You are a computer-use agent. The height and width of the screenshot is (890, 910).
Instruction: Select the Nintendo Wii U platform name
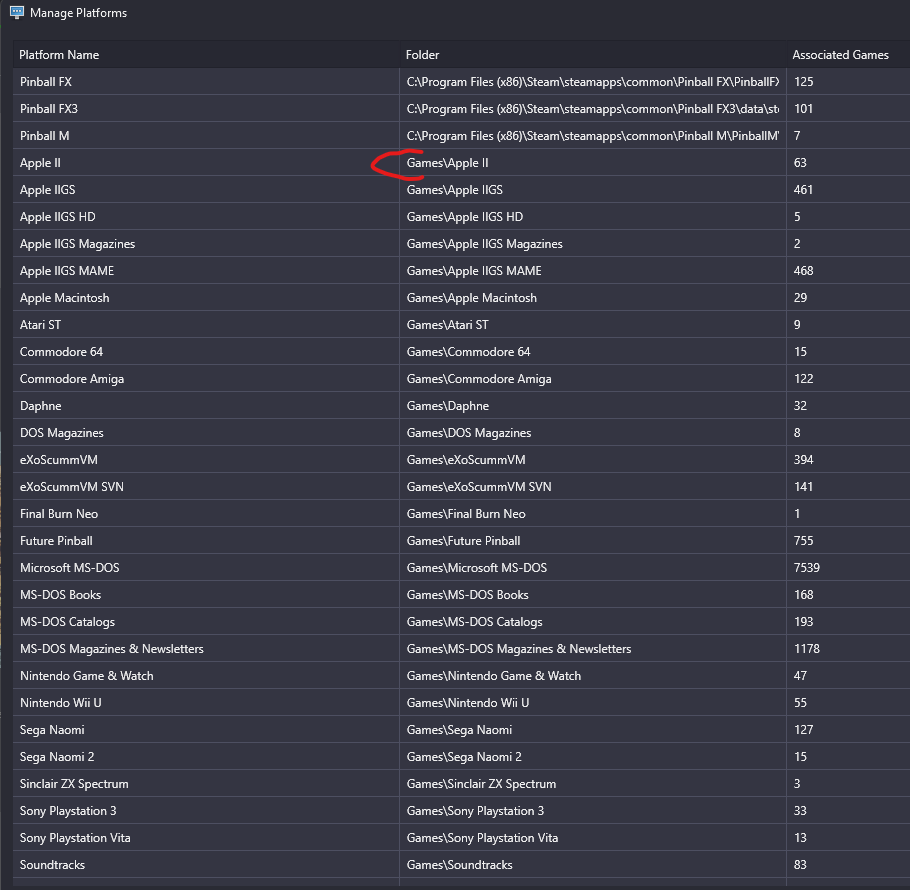tap(60, 703)
